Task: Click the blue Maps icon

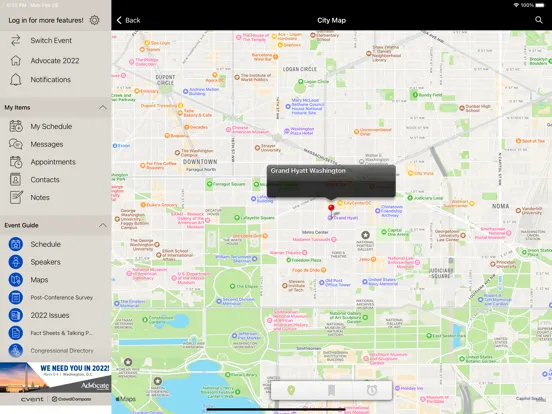Action: (15, 280)
